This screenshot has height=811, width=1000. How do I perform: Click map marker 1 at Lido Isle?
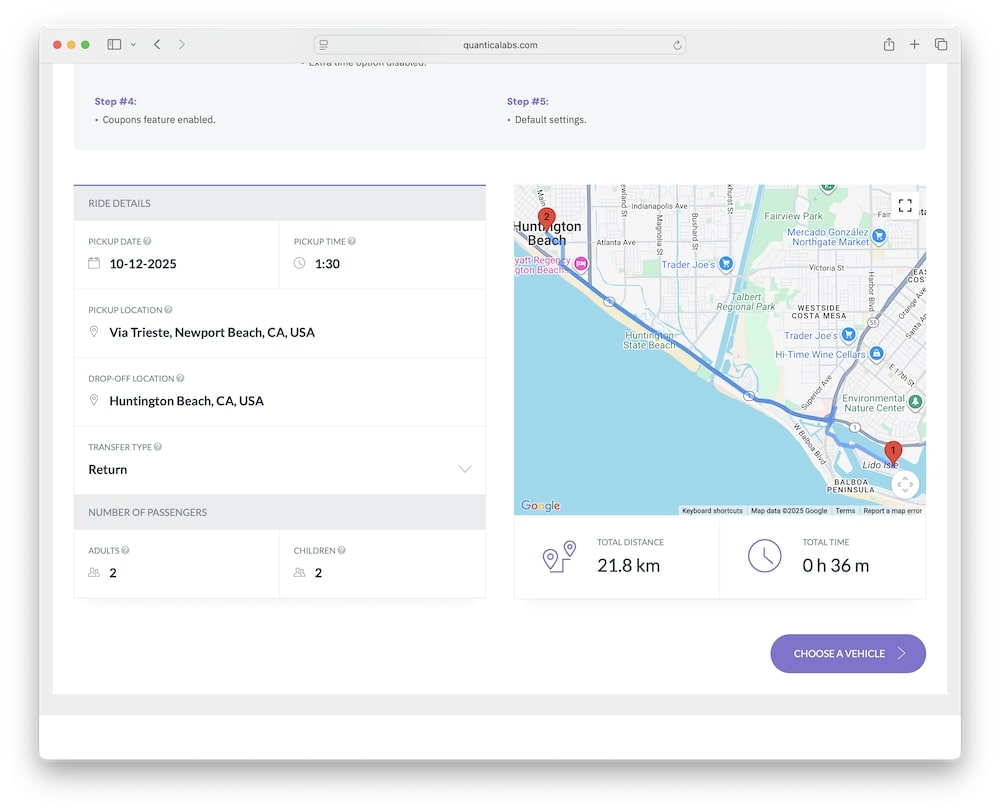pyautogui.click(x=893, y=453)
